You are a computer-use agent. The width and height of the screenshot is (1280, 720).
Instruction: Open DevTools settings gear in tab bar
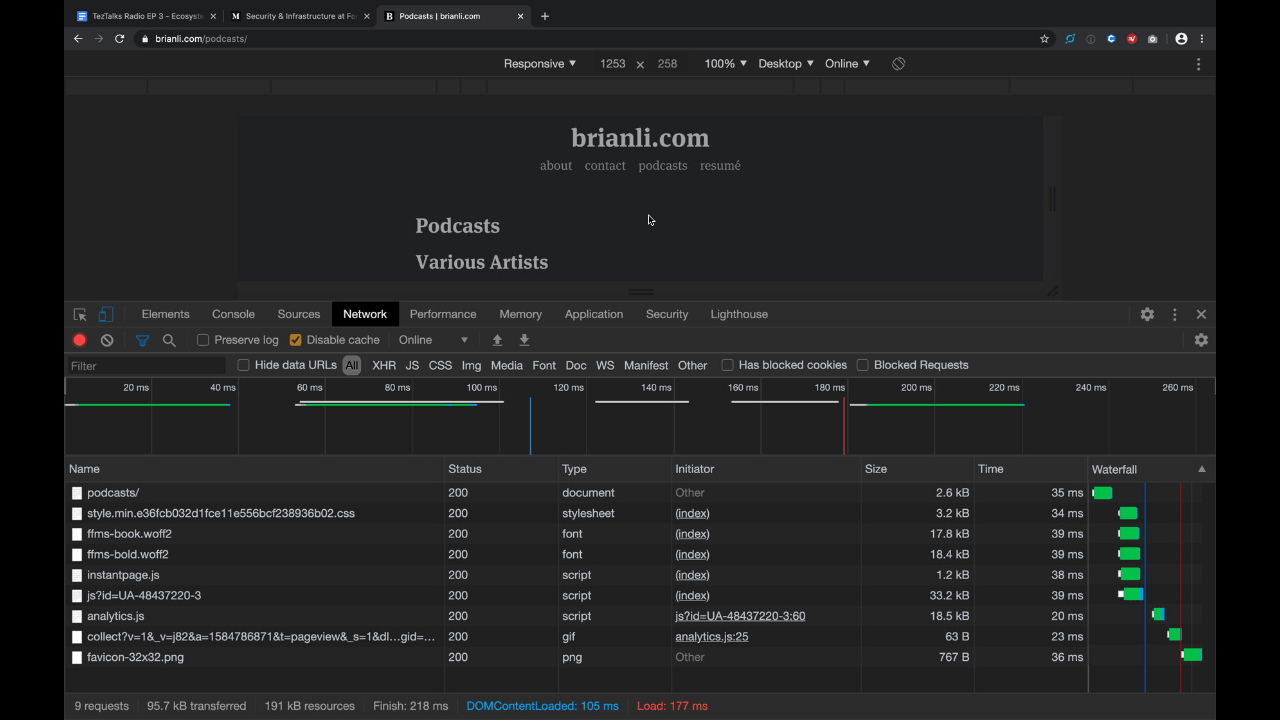(x=1147, y=314)
